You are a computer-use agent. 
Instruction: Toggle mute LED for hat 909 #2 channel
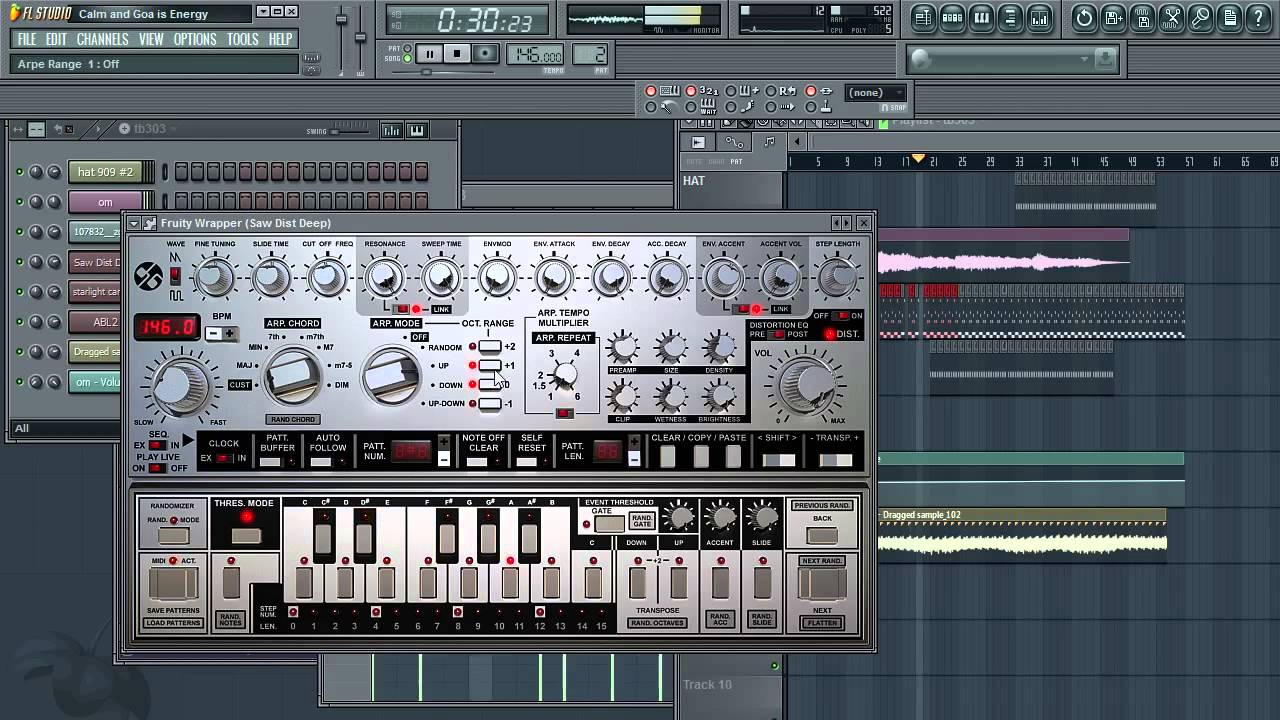(x=19, y=172)
